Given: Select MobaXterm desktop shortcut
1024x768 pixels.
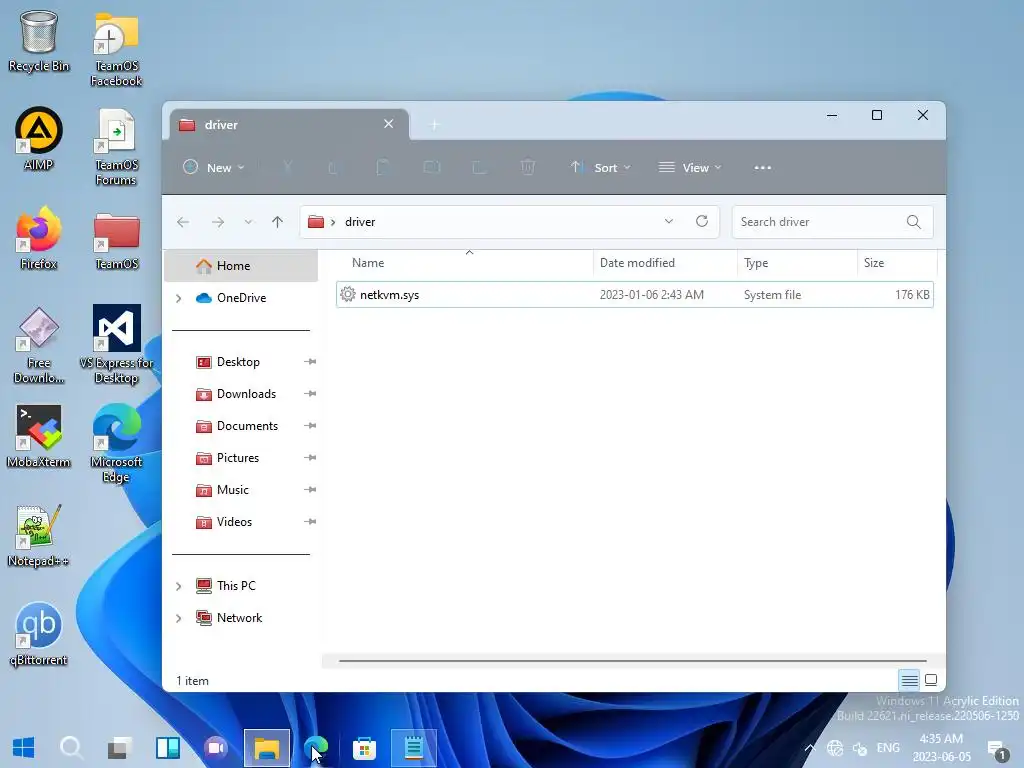Looking at the screenshot, I should pyautogui.click(x=39, y=436).
